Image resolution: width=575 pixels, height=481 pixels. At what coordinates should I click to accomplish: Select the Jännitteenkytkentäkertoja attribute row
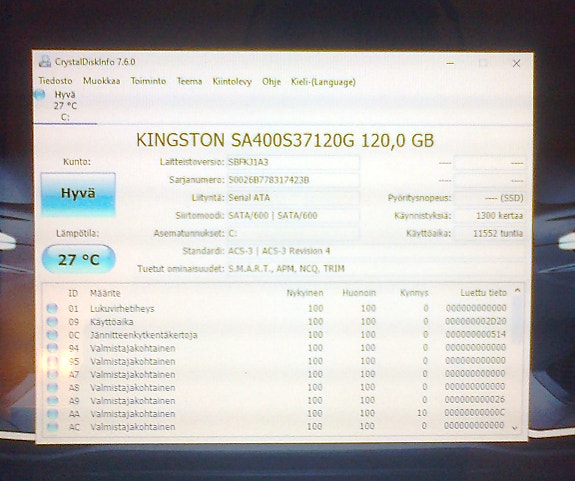click(278, 335)
